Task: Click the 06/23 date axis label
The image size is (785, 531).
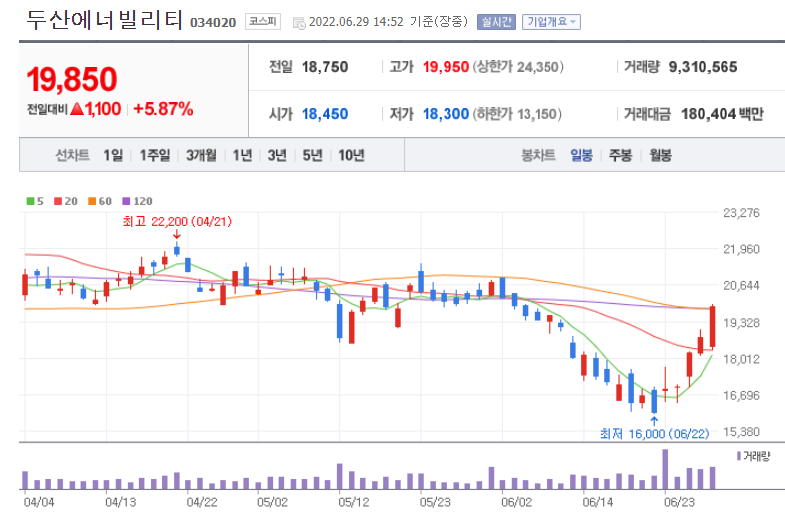Action: 679,502
